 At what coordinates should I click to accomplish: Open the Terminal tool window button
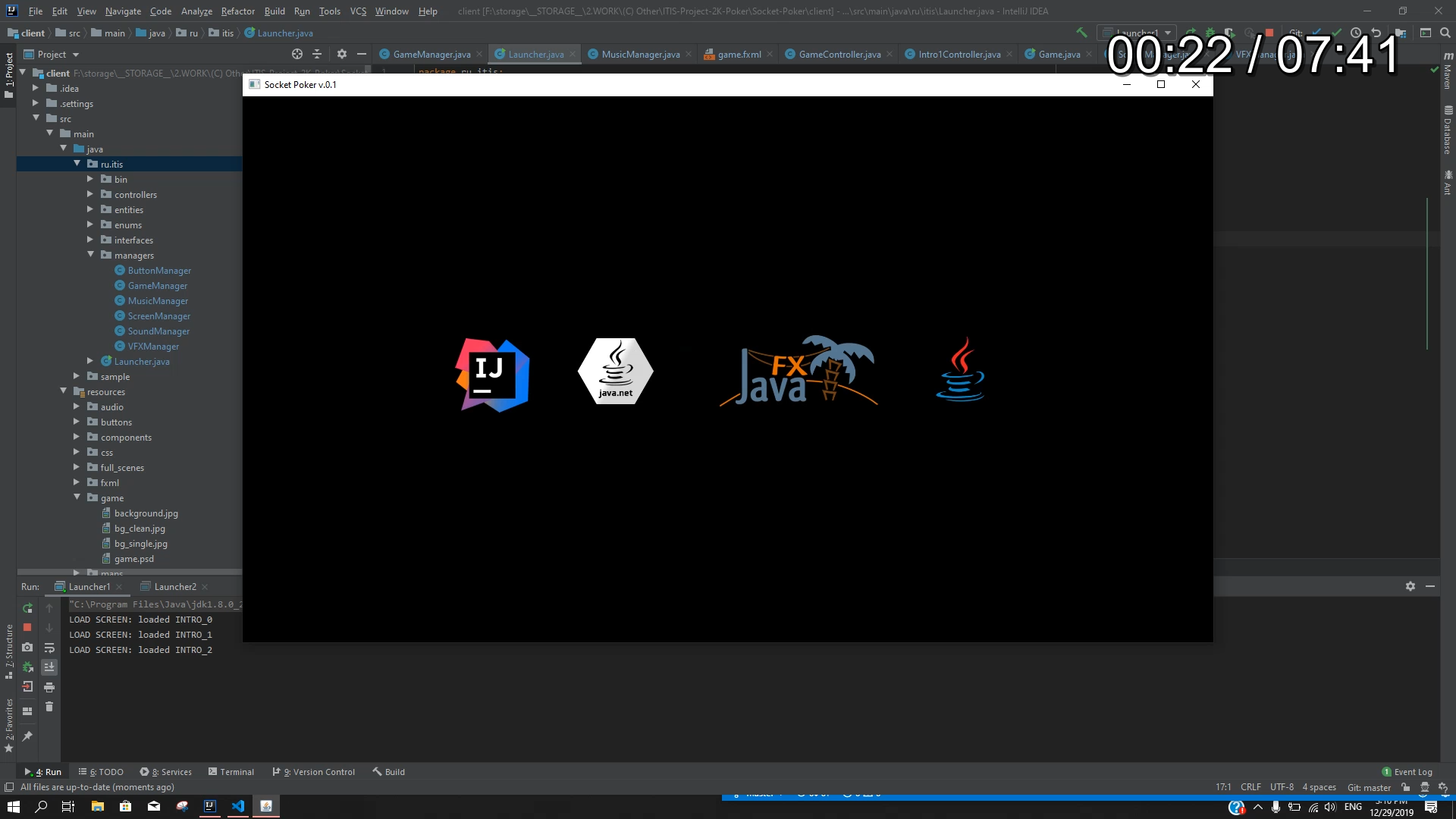[x=231, y=772]
